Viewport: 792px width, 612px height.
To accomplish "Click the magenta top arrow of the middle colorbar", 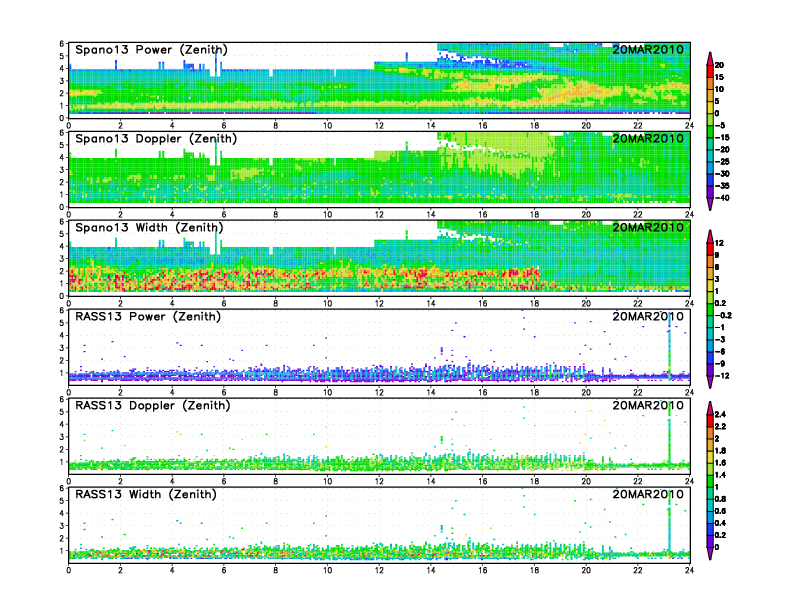I will [x=710, y=236].
